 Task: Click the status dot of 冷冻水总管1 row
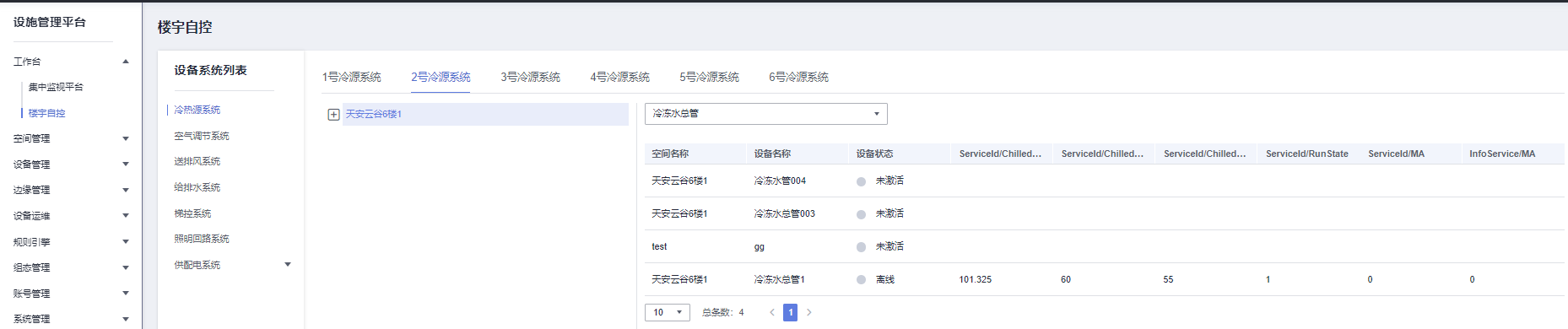(x=861, y=279)
